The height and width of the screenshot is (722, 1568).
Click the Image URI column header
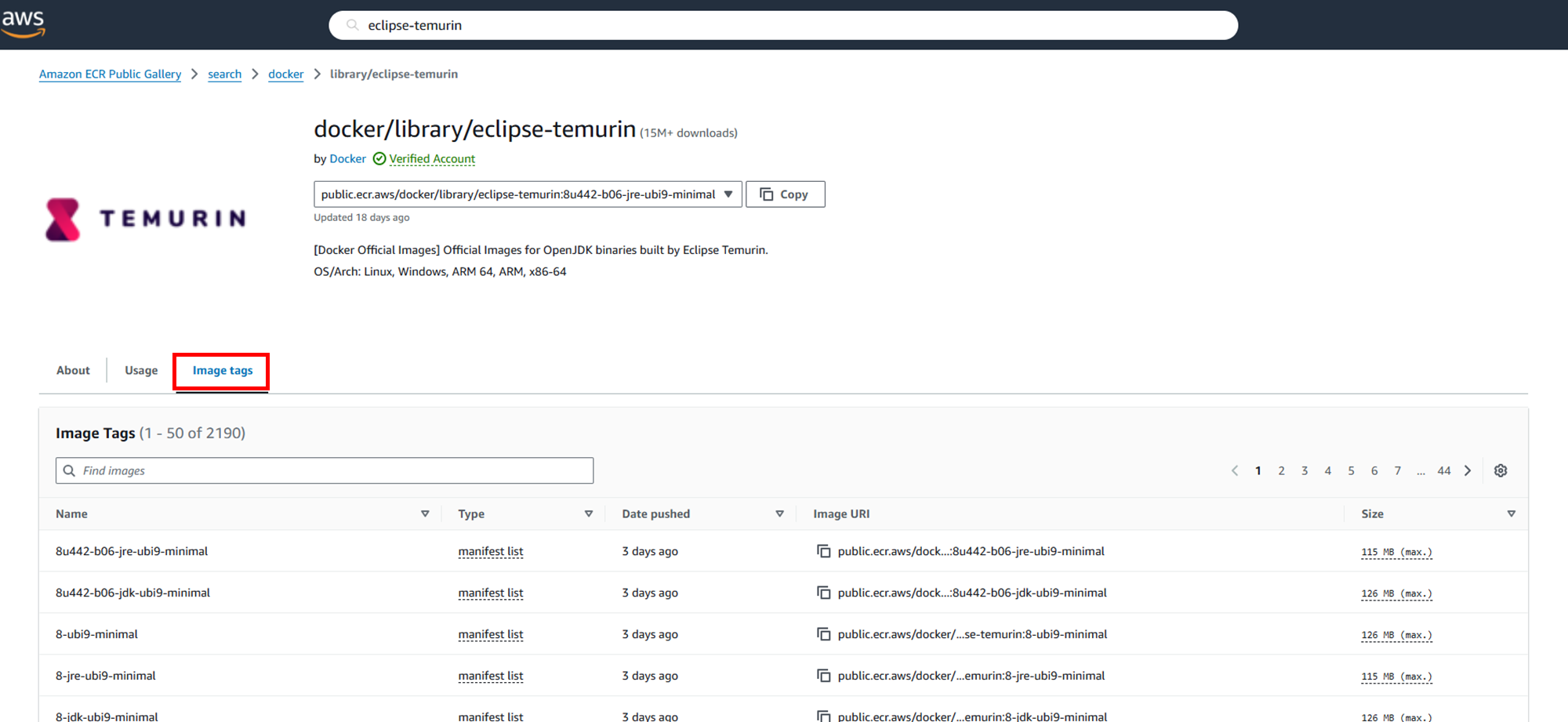tap(841, 513)
